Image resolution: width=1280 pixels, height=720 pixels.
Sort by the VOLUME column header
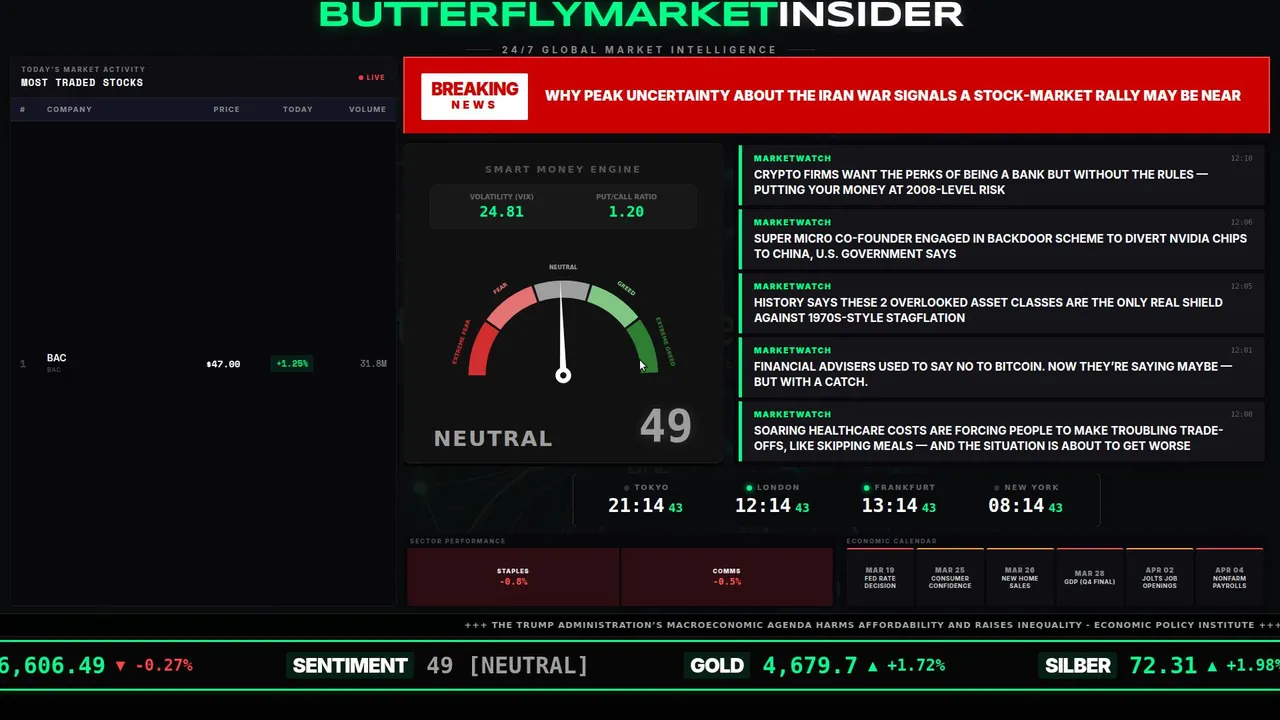pos(367,109)
